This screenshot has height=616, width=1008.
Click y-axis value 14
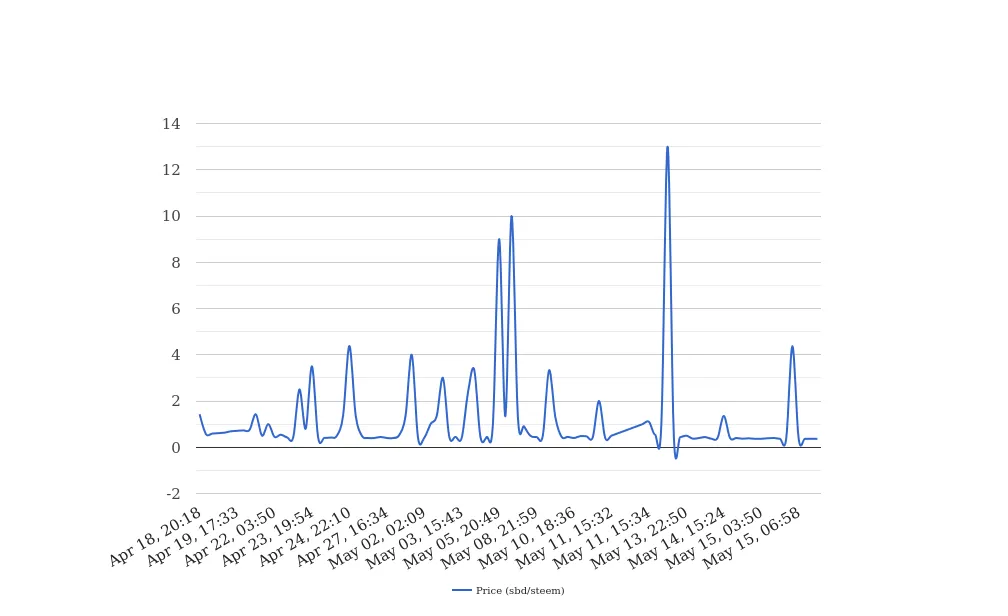pyautogui.click(x=171, y=123)
